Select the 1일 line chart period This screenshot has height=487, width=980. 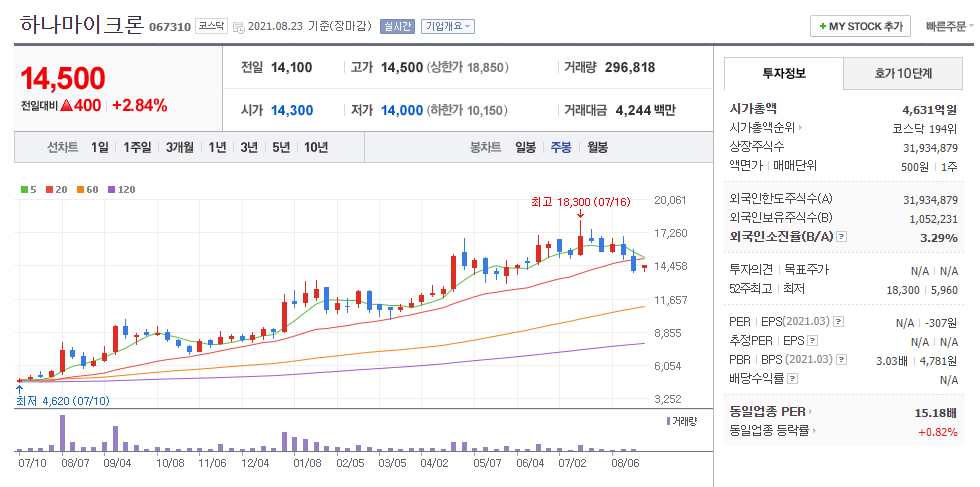point(99,148)
